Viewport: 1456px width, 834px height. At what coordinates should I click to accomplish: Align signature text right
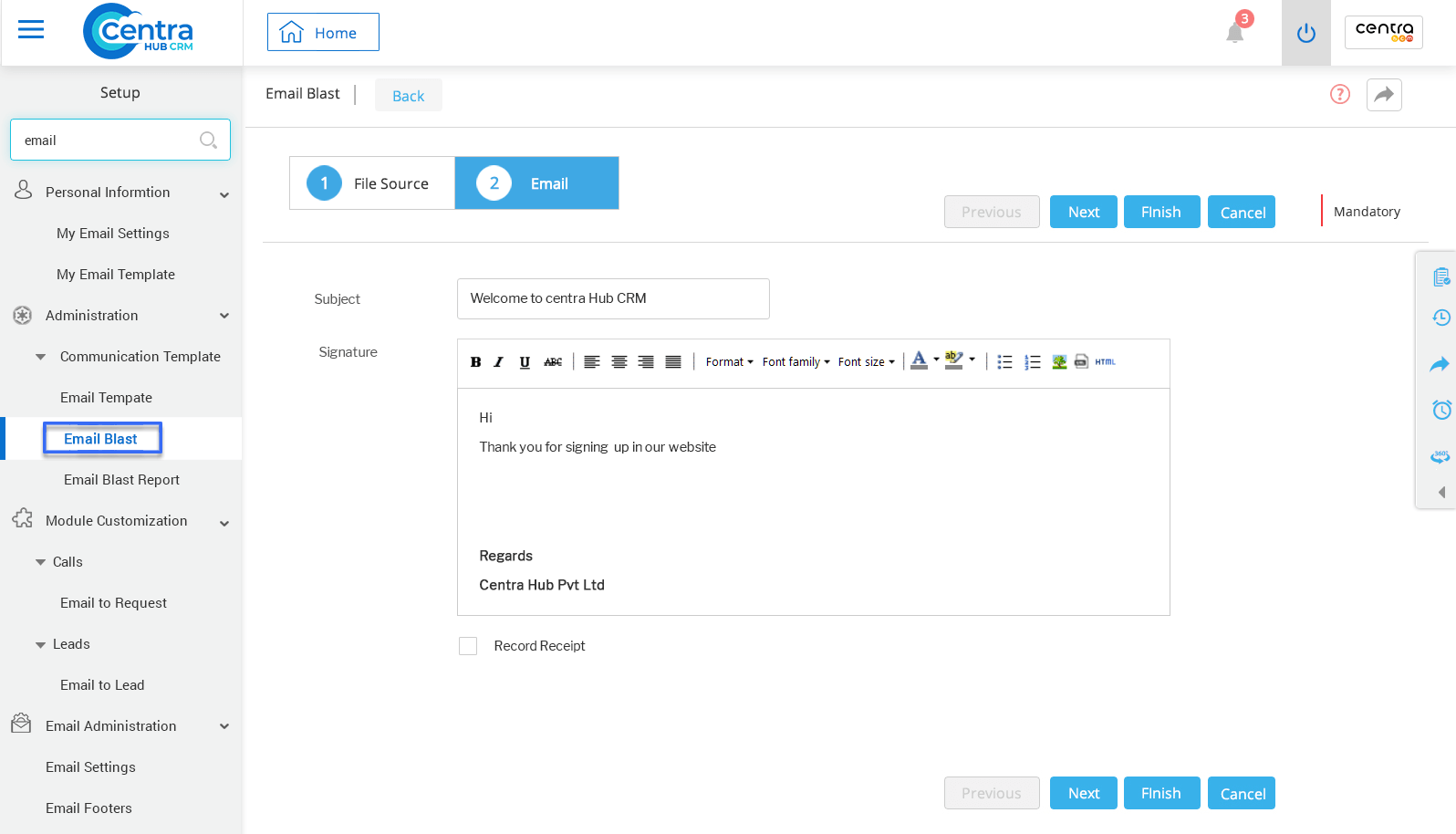646,362
